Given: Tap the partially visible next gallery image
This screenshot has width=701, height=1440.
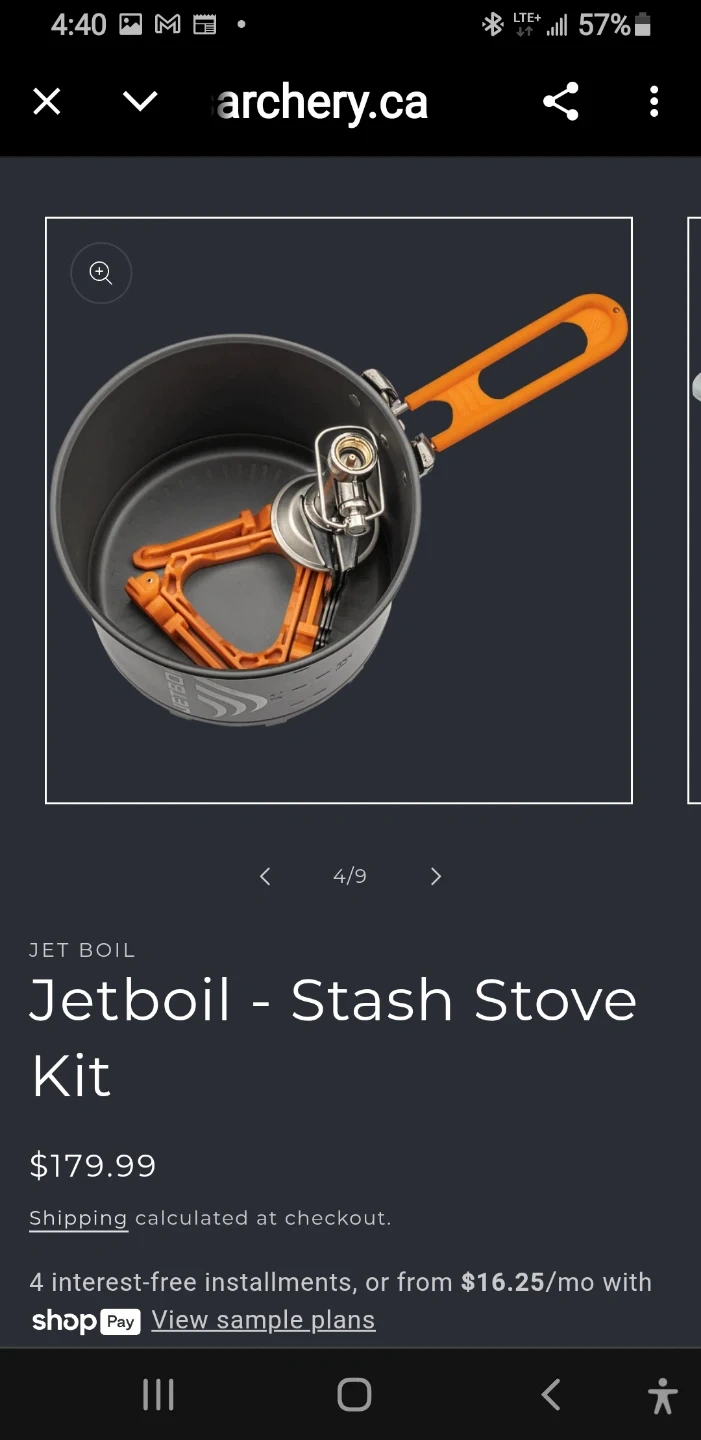Looking at the screenshot, I should tap(694, 510).
